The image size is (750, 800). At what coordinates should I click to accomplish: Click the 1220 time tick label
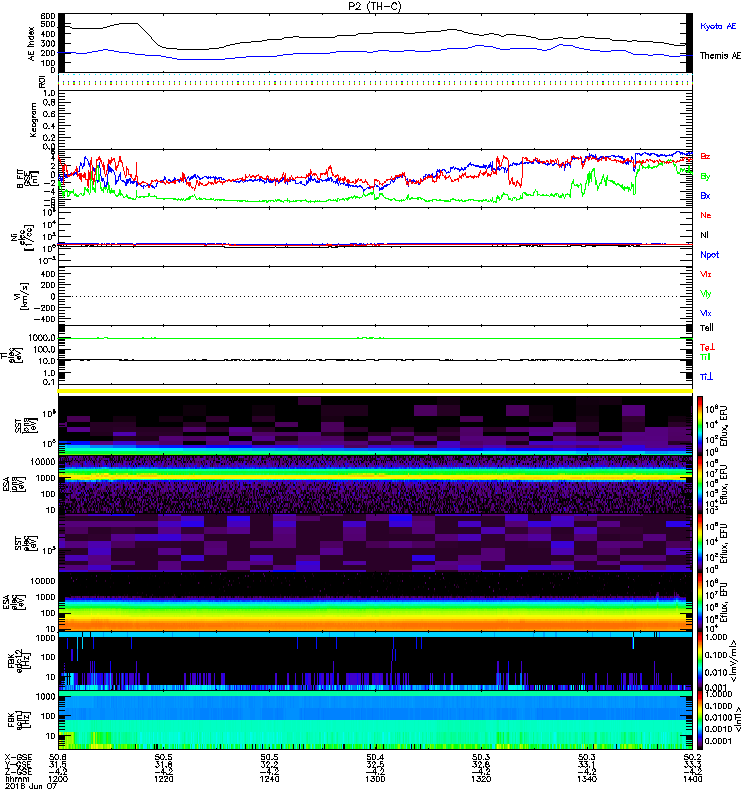164,779
